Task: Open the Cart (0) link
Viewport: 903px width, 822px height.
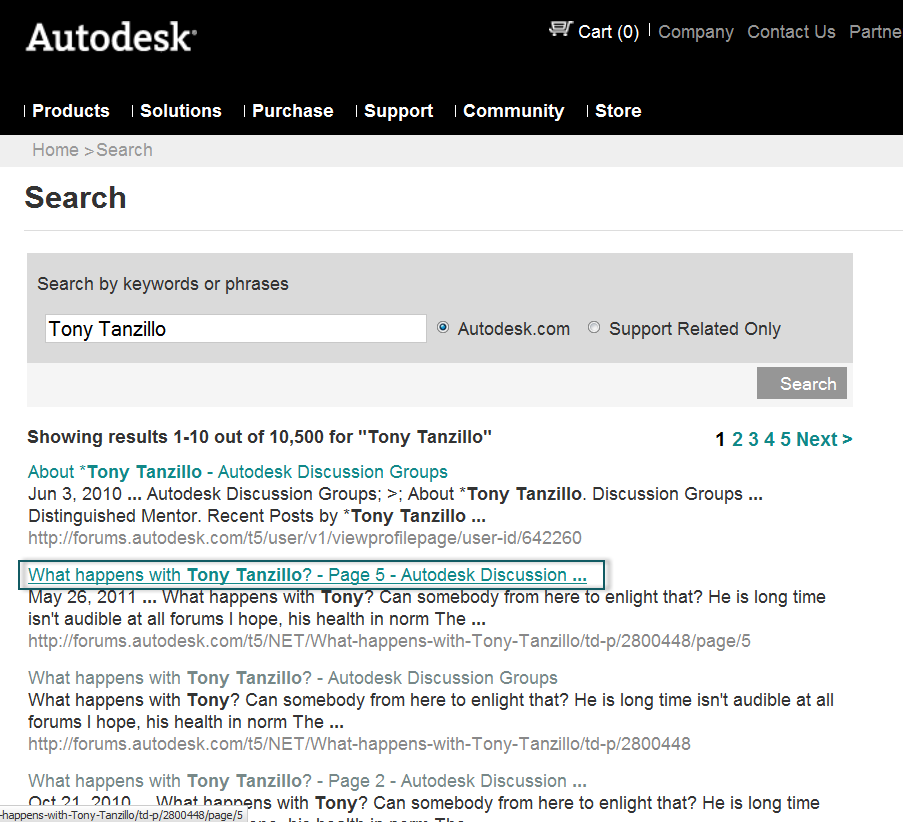Action: [608, 32]
